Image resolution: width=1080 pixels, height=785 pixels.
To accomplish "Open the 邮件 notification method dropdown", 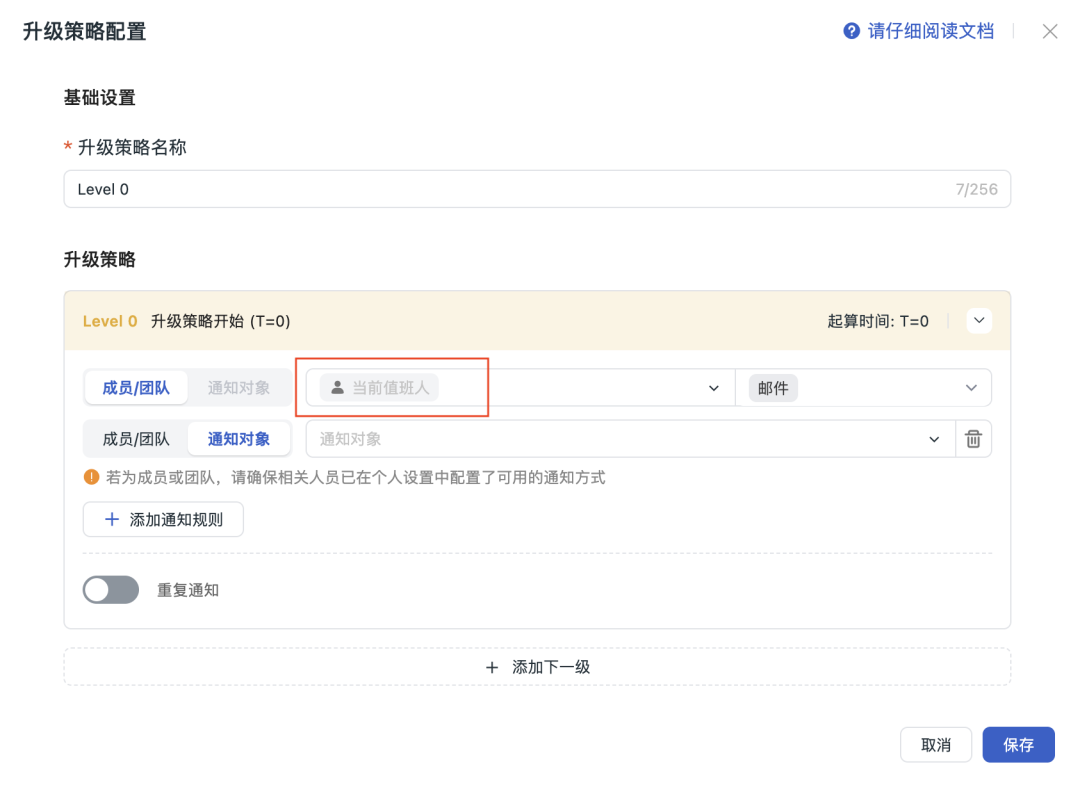I will tap(864, 388).
